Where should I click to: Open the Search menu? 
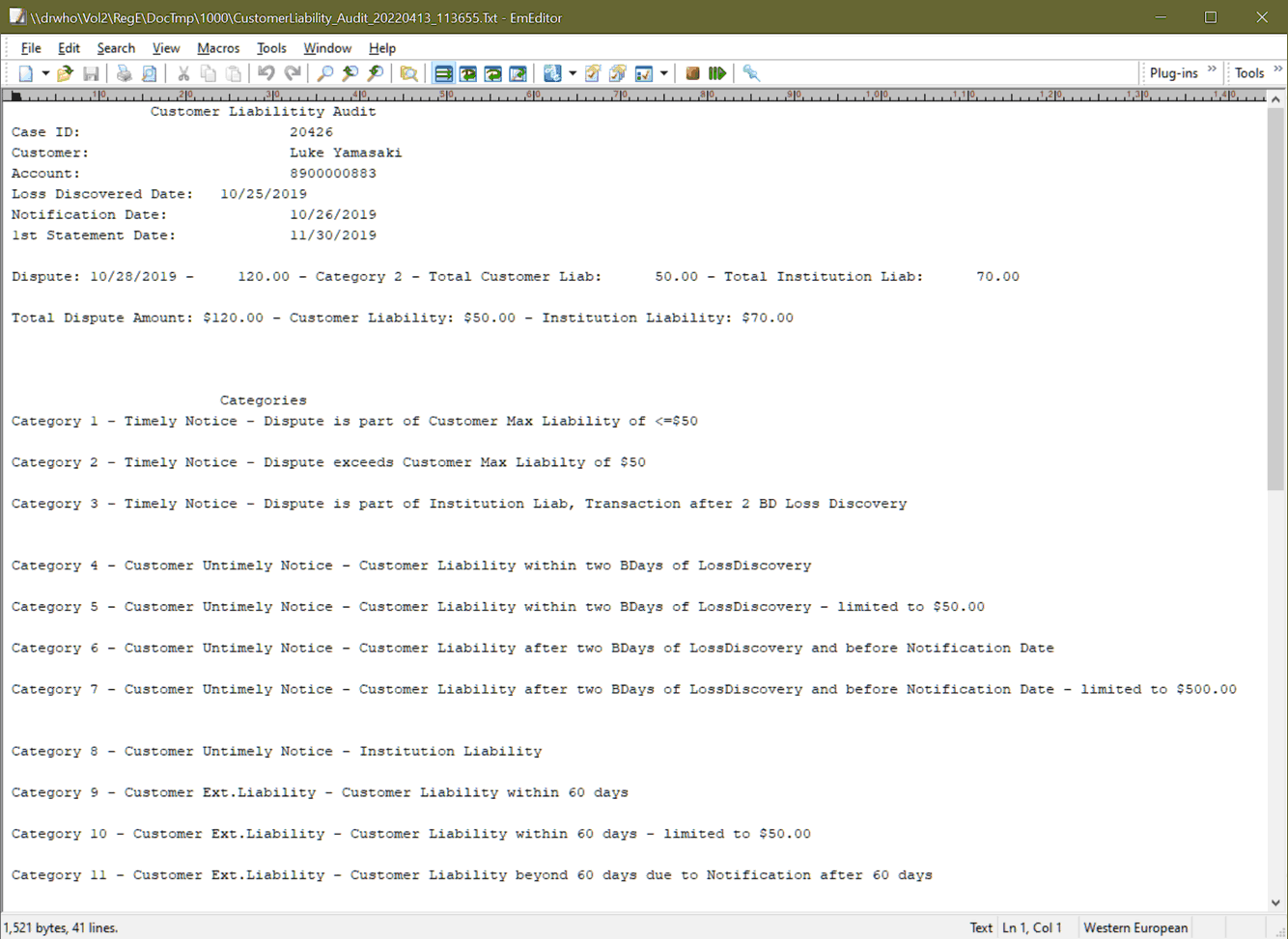pyautogui.click(x=116, y=48)
